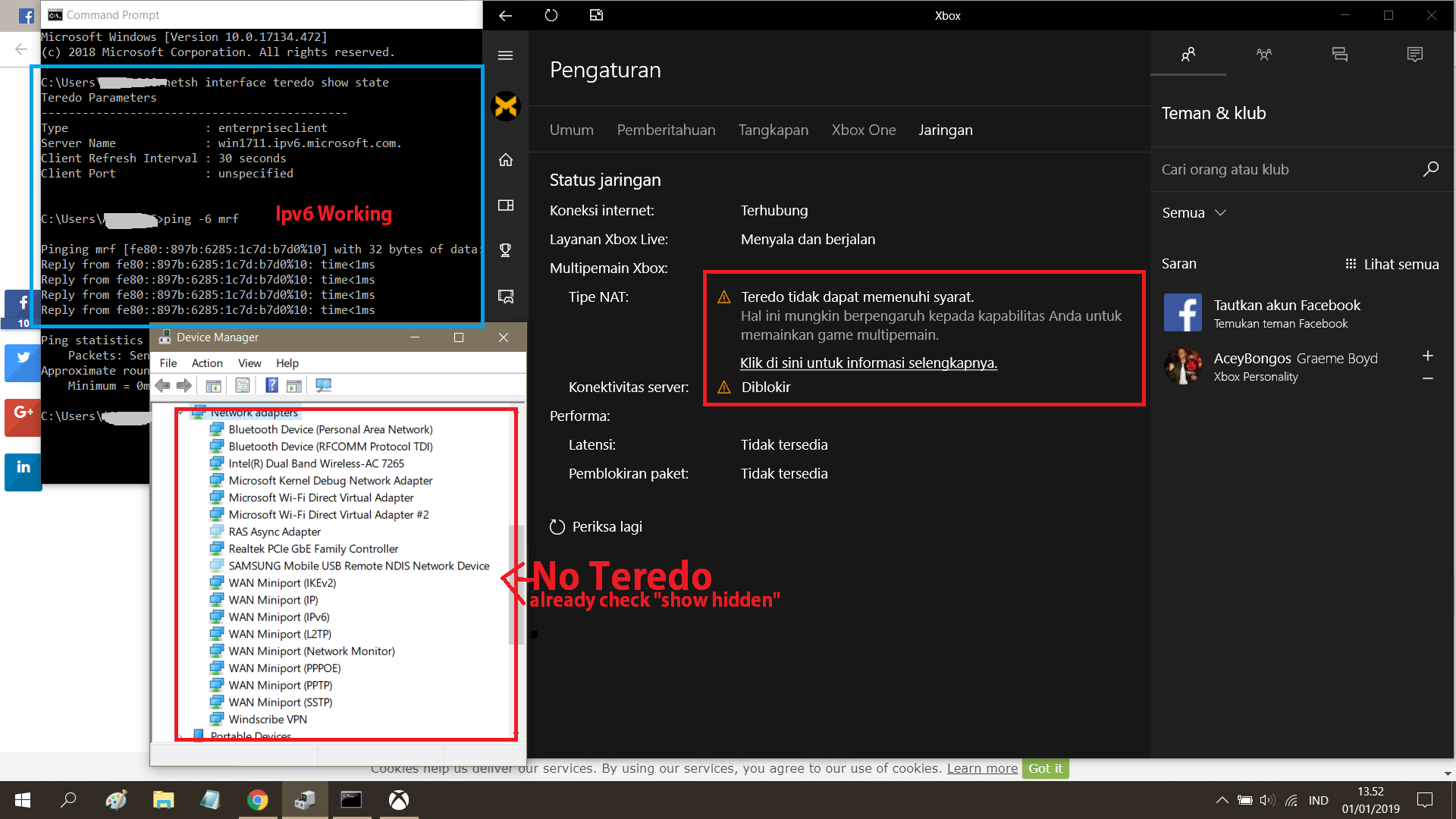Open Windows taskbar search

[x=68, y=800]
